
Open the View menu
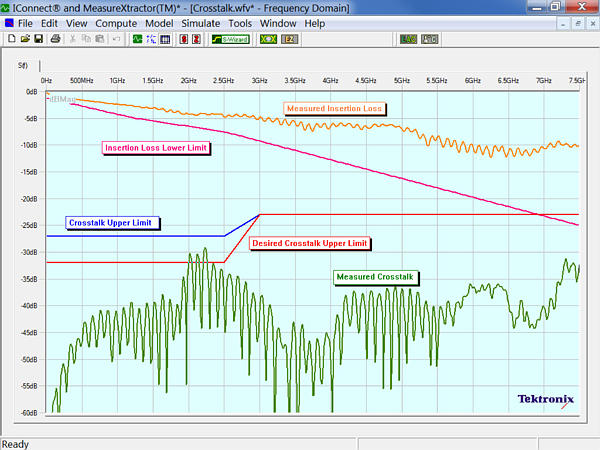pos(77,23)
